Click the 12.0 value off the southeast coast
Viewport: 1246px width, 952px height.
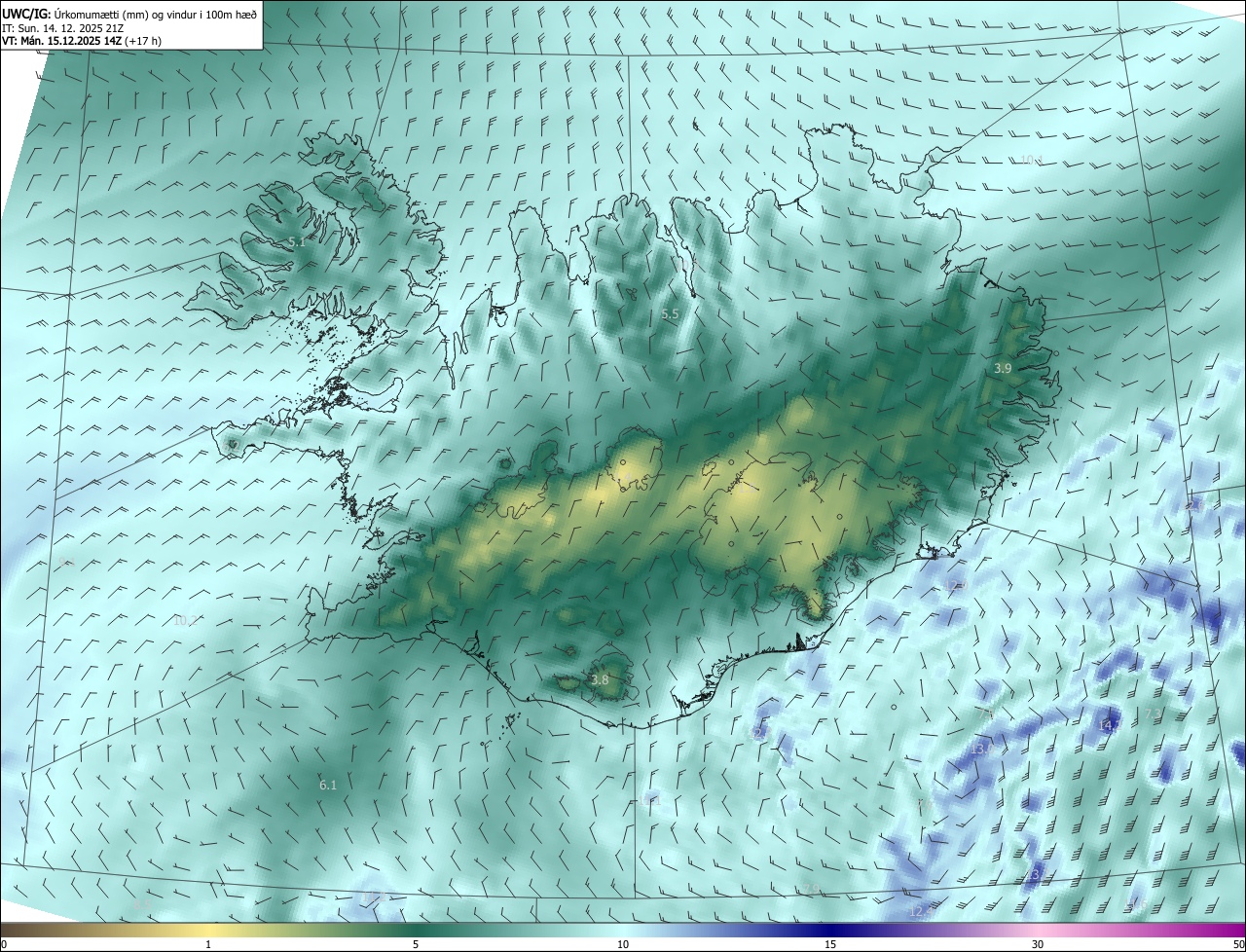(x=956, y=584)
